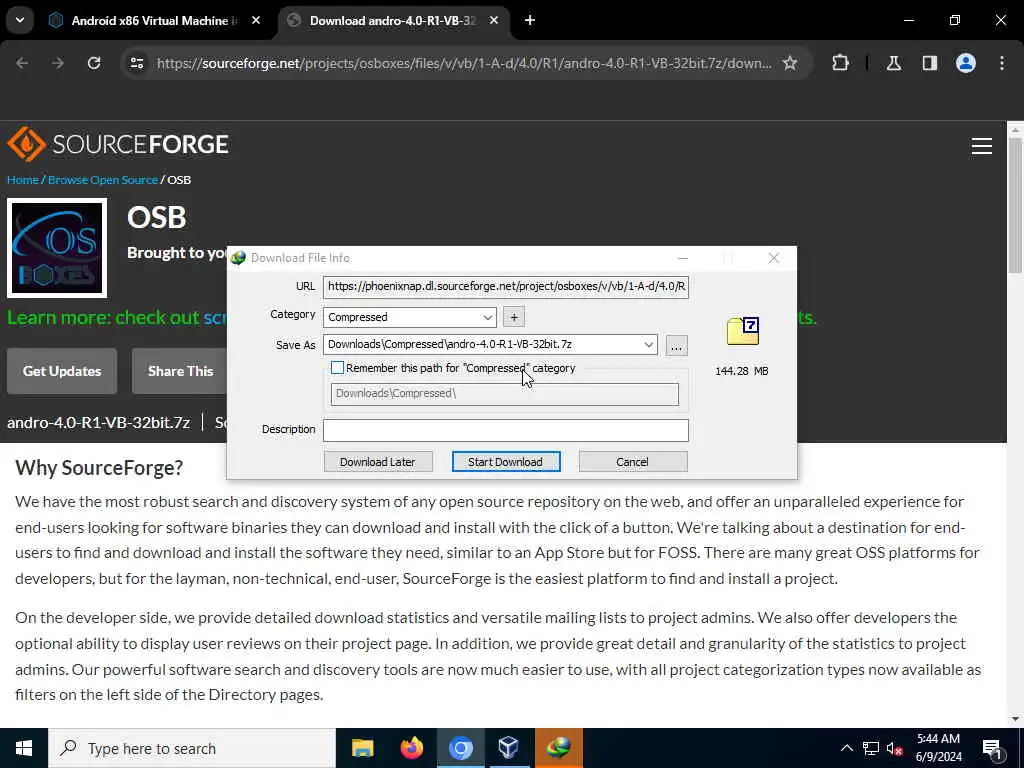This screenshot has height=768, width=1024.
Task: Open File Explorer from taskbar
Action: [x=362, y=748]
